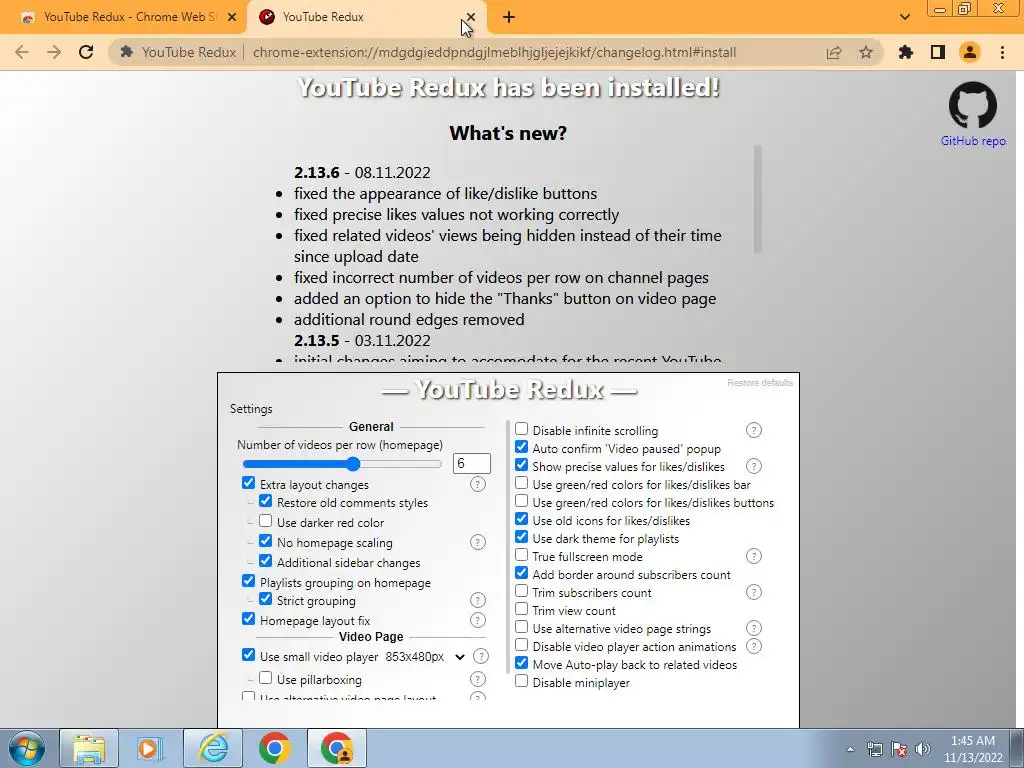1024x768 pixels.
Task: Enable True fullscreen mode
Action: (521, 555)
